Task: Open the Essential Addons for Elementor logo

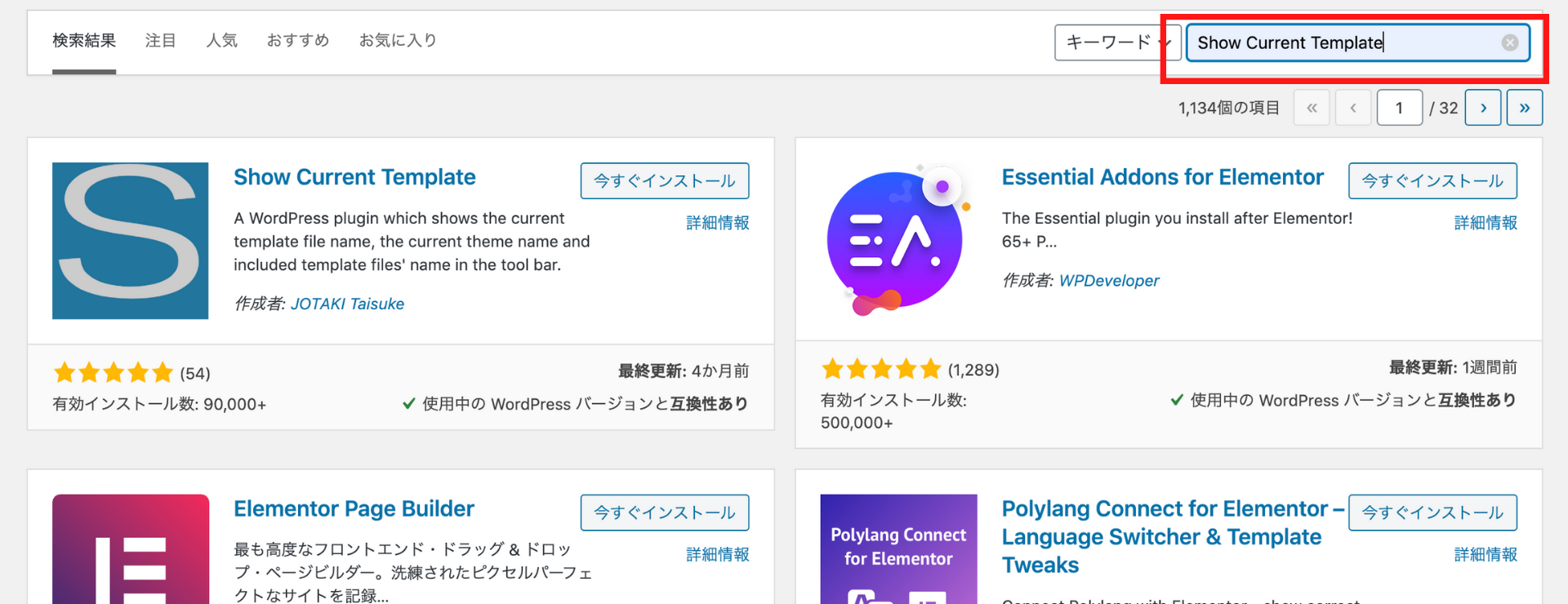Action: [x=898, y=241]
